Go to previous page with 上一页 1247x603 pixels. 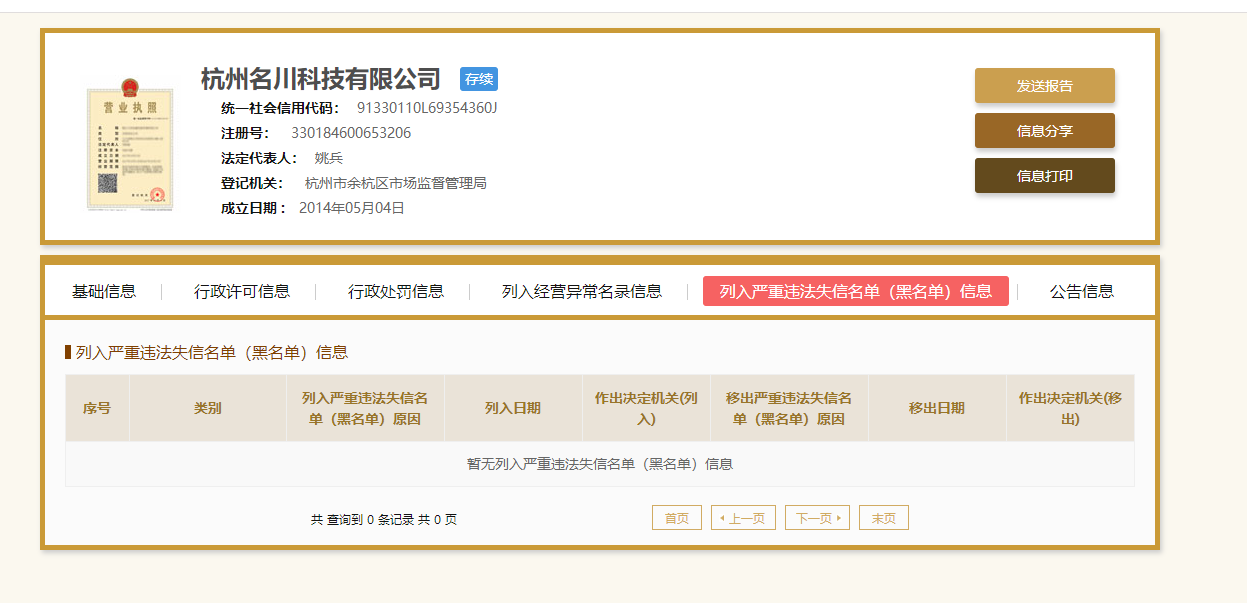click(x=743, y=518)
